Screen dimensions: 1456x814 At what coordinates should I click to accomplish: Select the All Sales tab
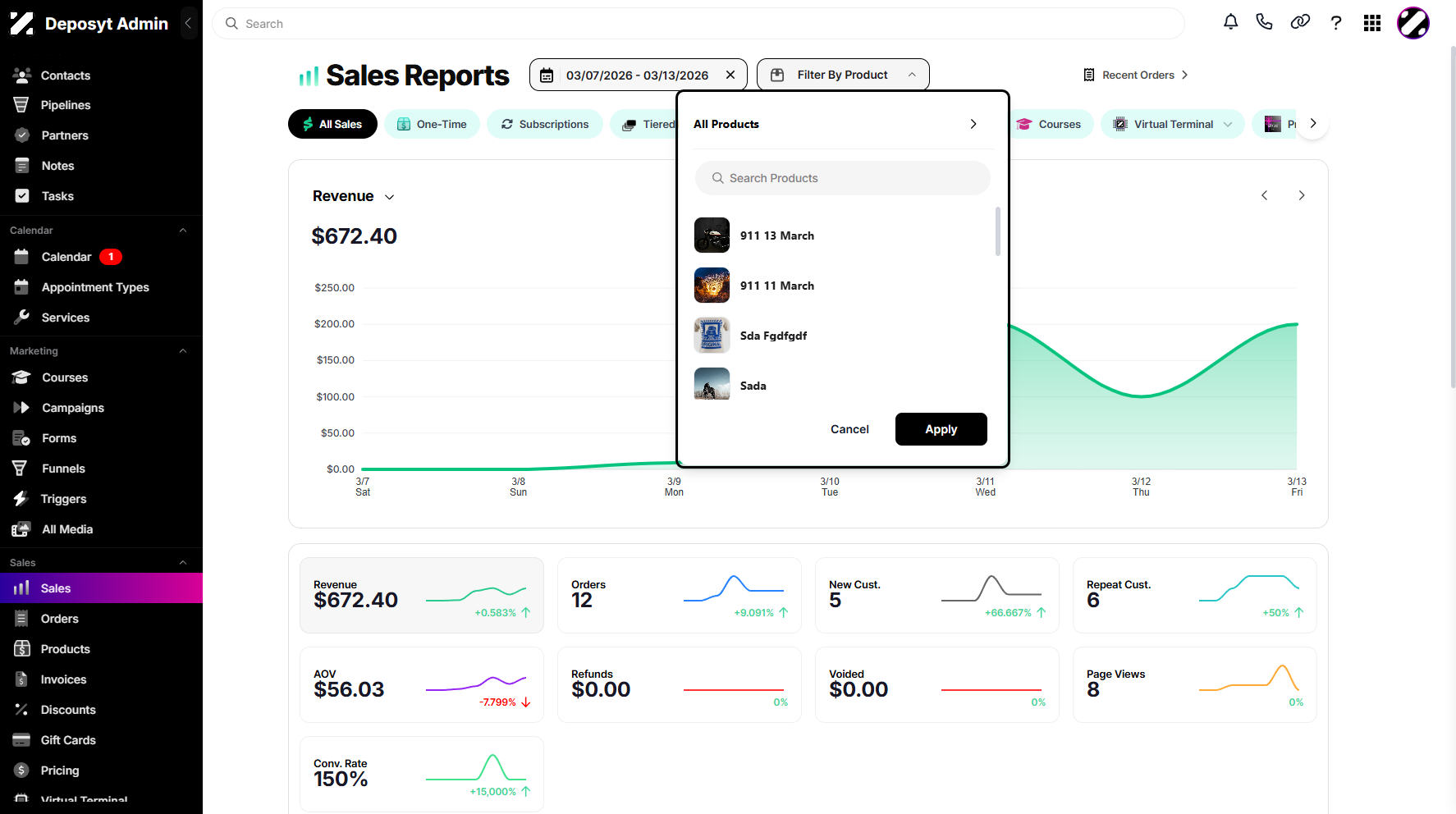point(332,124)
